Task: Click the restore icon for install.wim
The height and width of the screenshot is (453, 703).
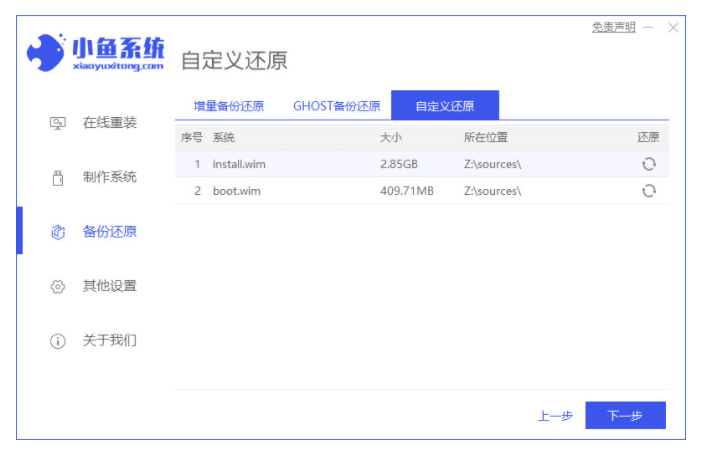Action: 648,164
